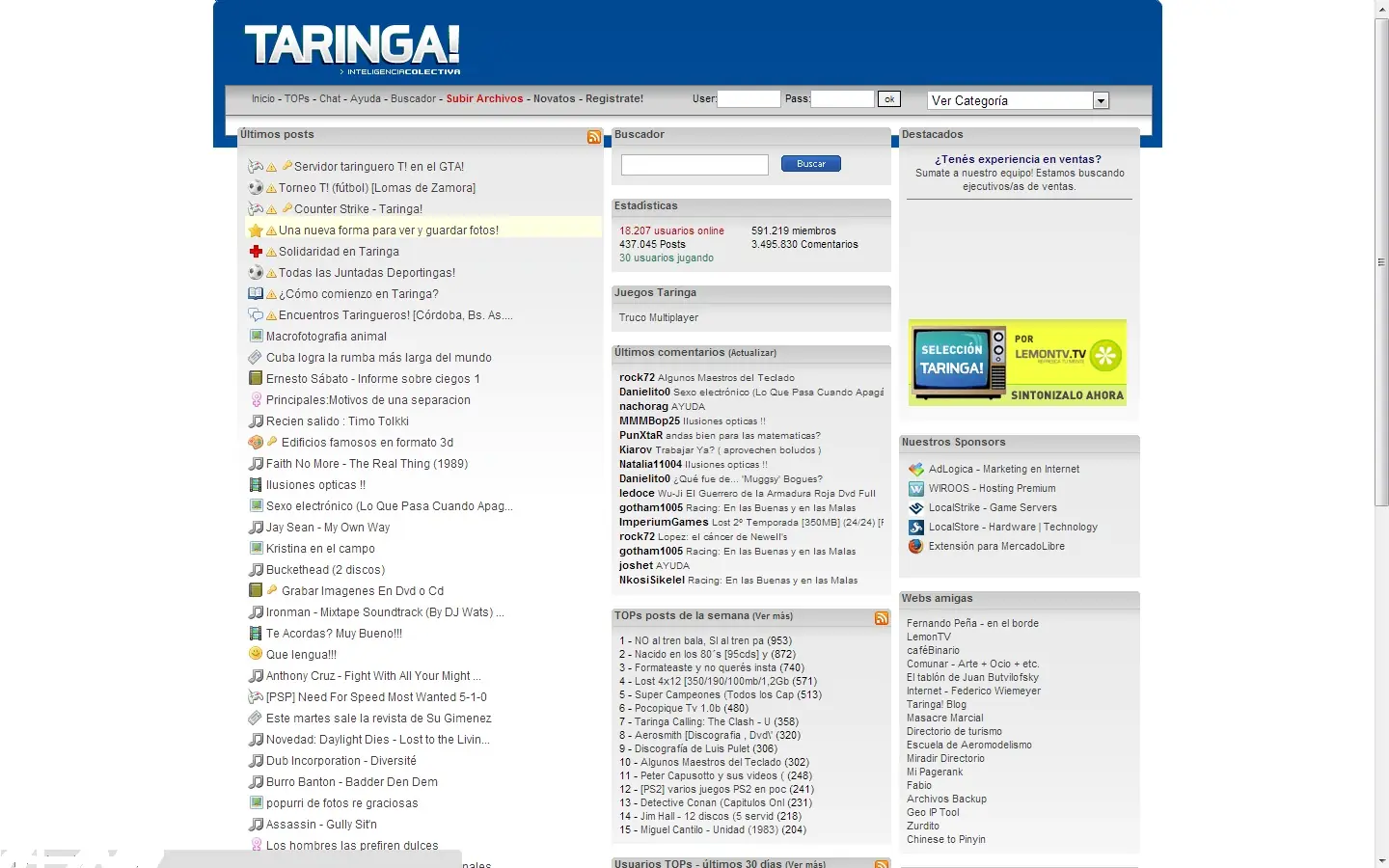Open the post Kristina en el campo
Viewport: 1389px width, 868px height.
320,549
